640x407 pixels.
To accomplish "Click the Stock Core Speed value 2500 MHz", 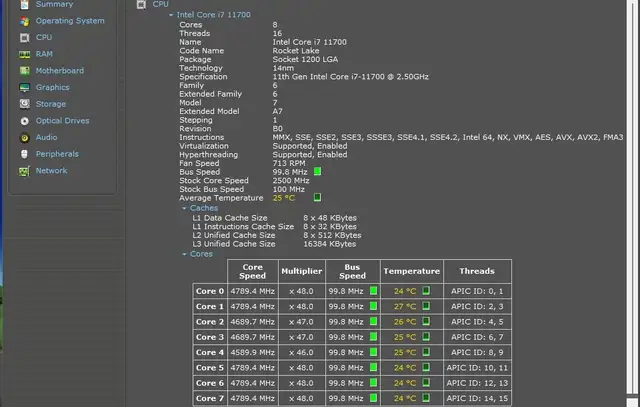I will (x=291, y=180).
